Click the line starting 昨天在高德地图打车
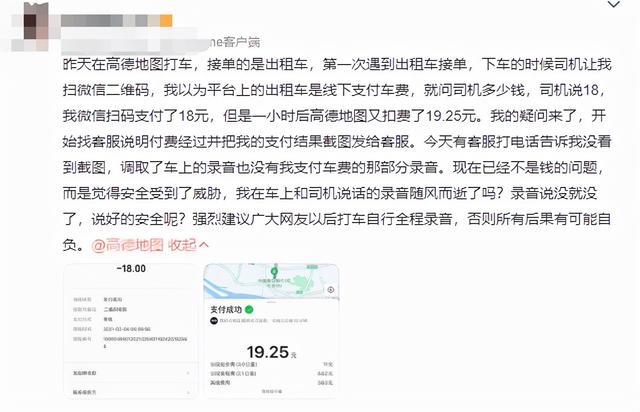 click(x=337, y=65)
